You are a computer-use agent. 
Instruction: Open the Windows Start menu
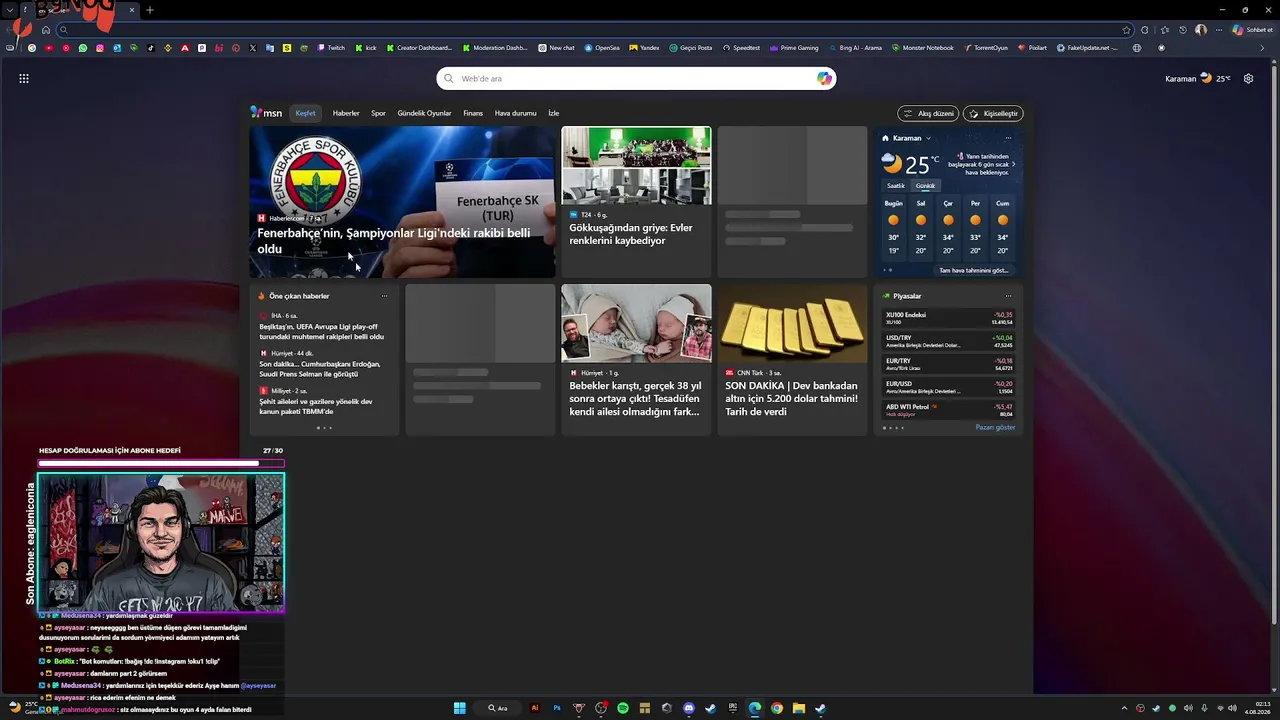[x=460, y=708]
